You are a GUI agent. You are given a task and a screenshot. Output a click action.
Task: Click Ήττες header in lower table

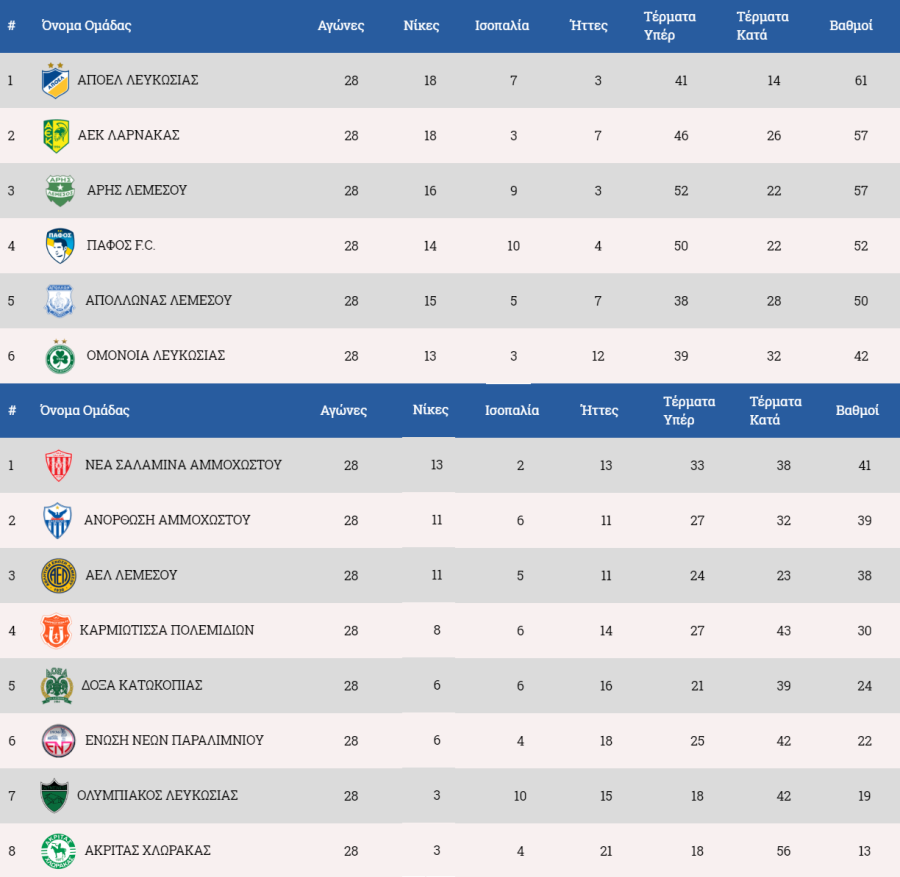599,410
